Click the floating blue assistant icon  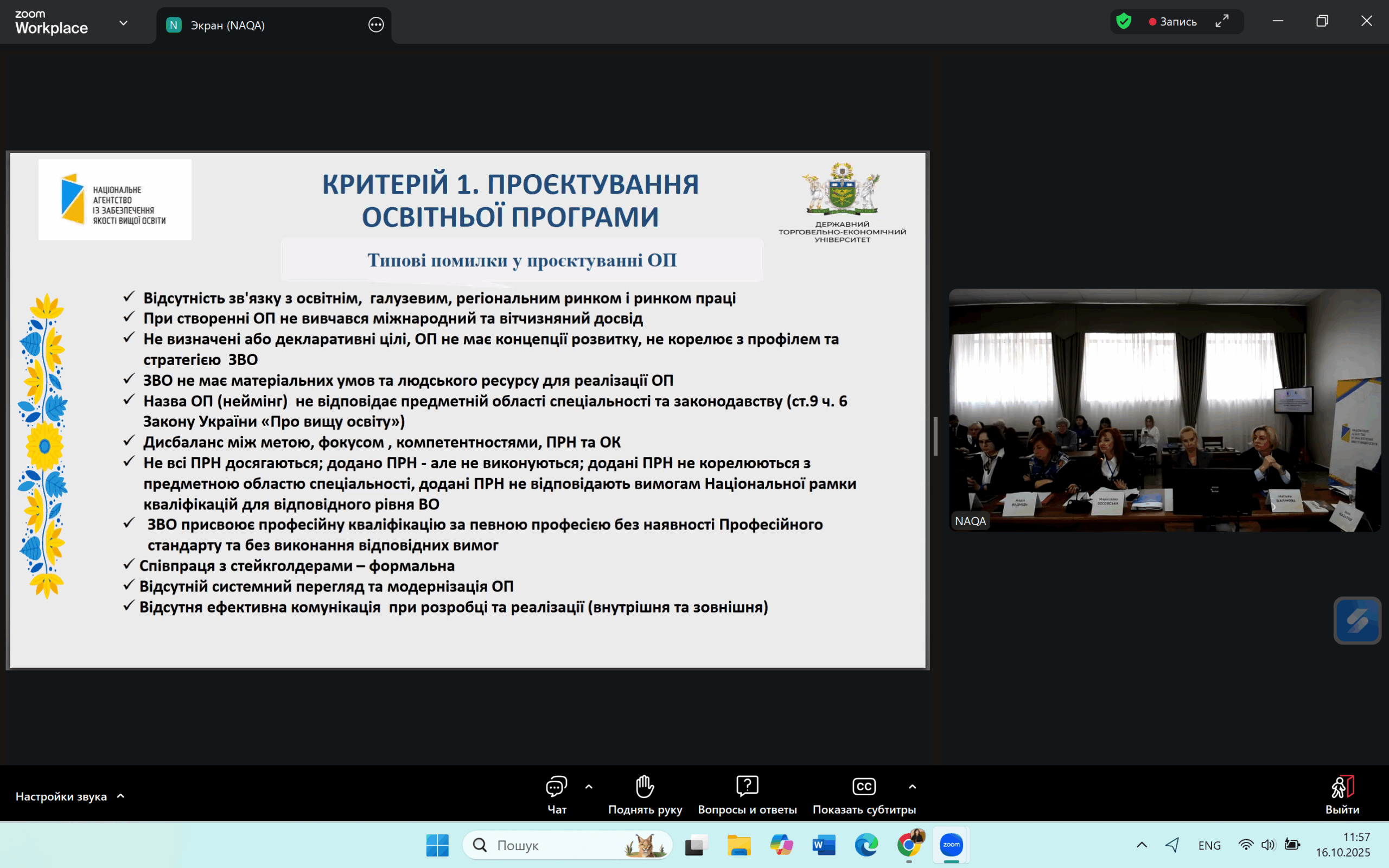[1357, 621]
